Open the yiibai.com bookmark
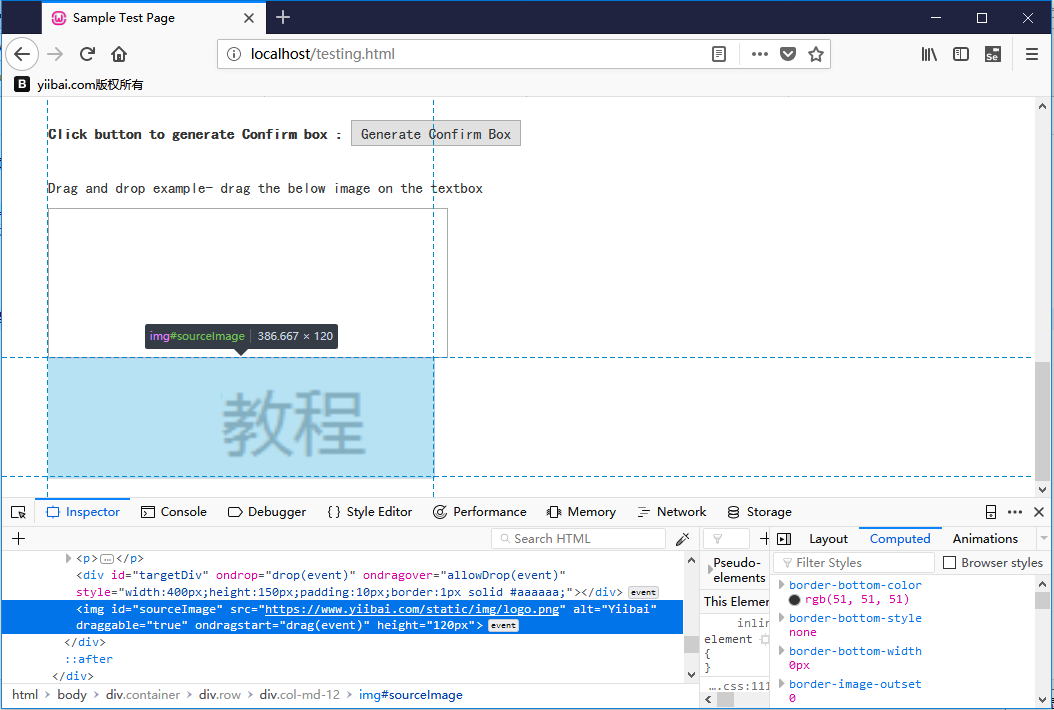This screenshot has height=710, width=1054. [x=79, y=85]
